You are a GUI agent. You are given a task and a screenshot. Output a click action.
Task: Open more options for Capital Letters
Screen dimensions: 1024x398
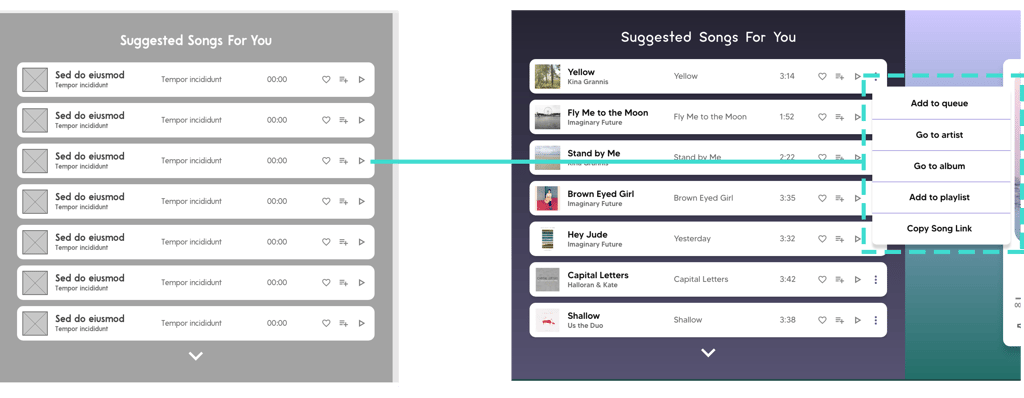tap(876, 280)
